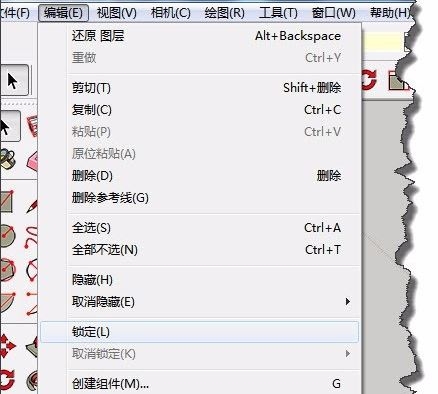Choose the Freehand curve tool

31,236
